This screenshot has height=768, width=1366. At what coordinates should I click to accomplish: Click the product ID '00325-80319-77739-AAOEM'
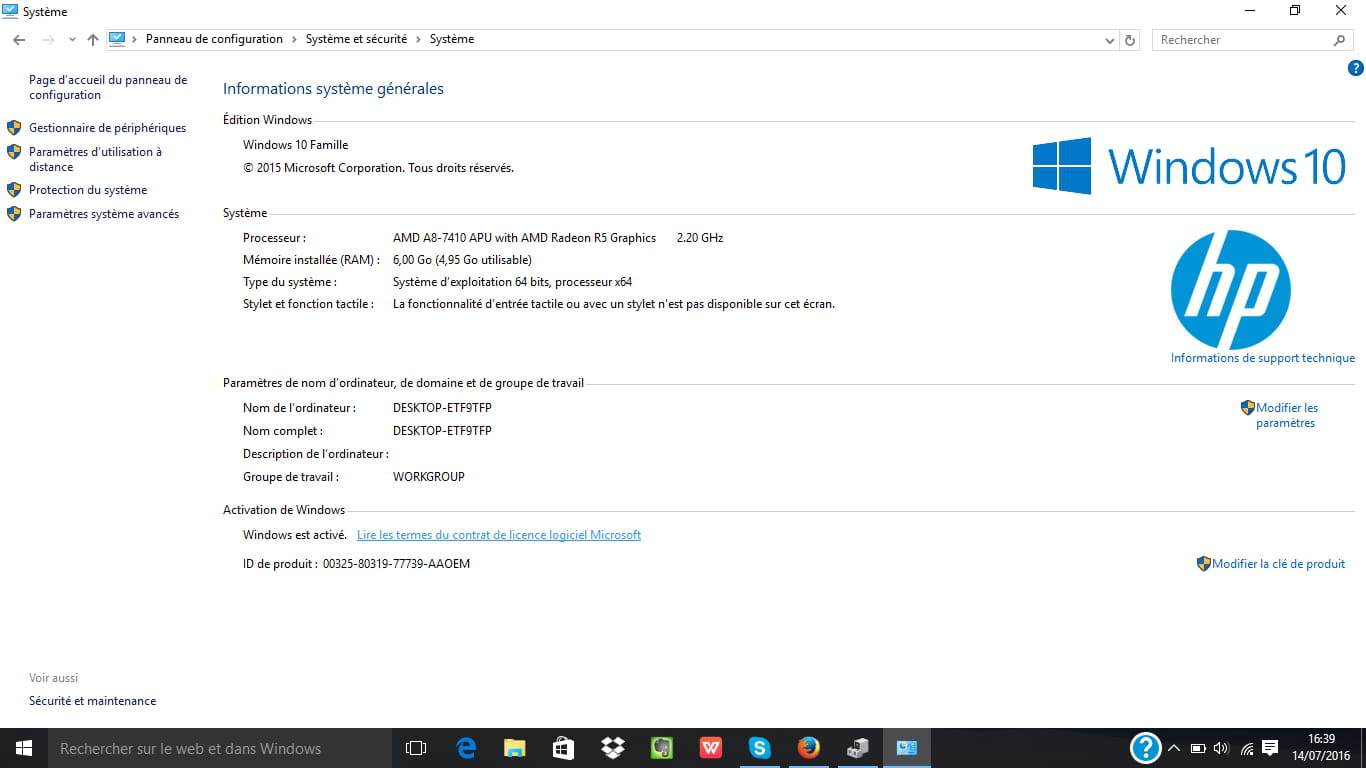point(396,564)
